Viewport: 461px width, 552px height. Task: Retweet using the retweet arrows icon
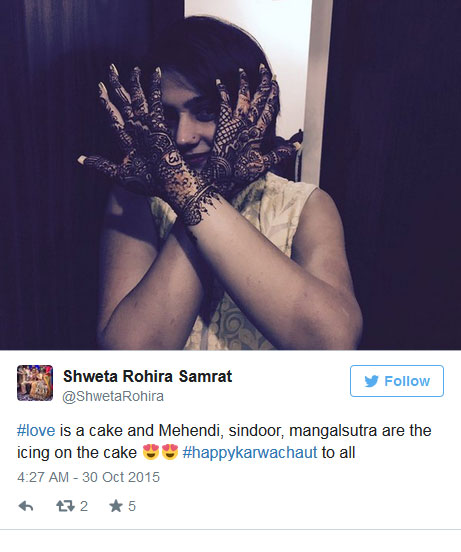(65, 506)
